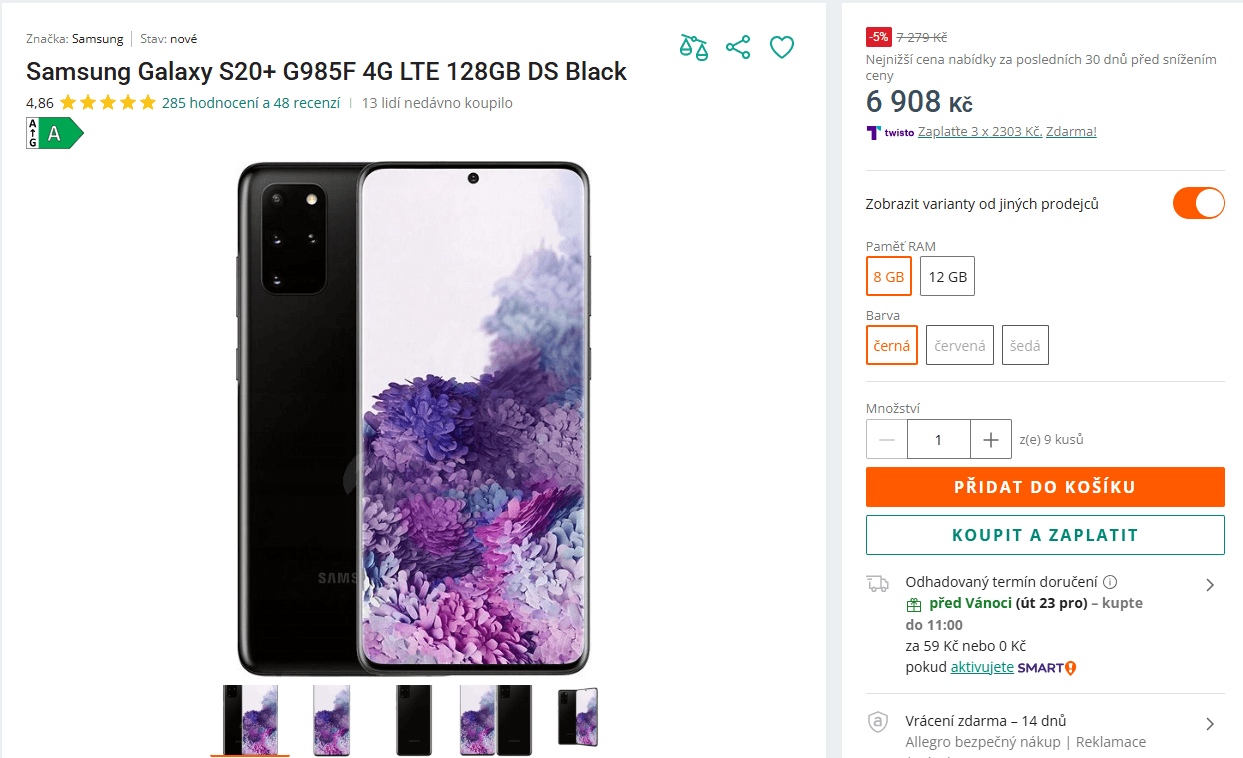Click the Allegro Smart logo
Viewport: 1243px width, 758px height.
coord(1046,668)
